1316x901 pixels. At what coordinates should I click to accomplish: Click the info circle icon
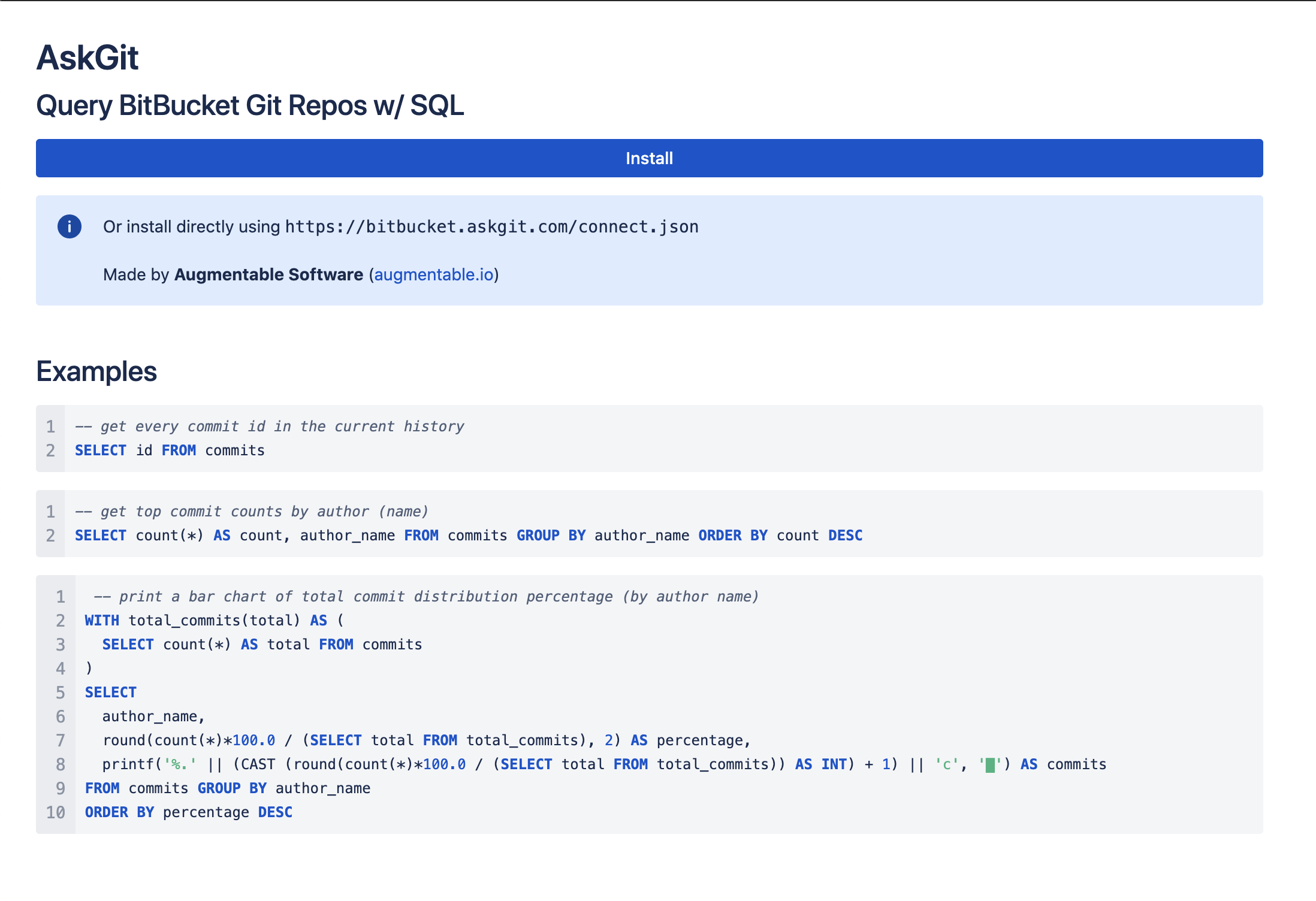pyautogui.click(x=70, y=226)
